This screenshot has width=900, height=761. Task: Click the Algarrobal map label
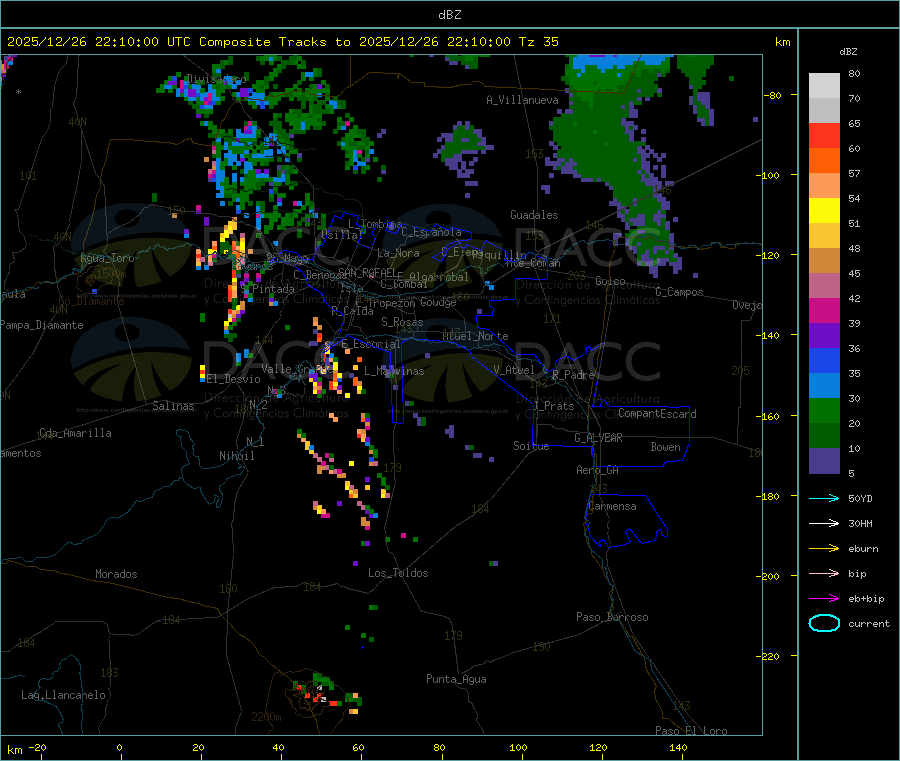[x=439, y=277]
